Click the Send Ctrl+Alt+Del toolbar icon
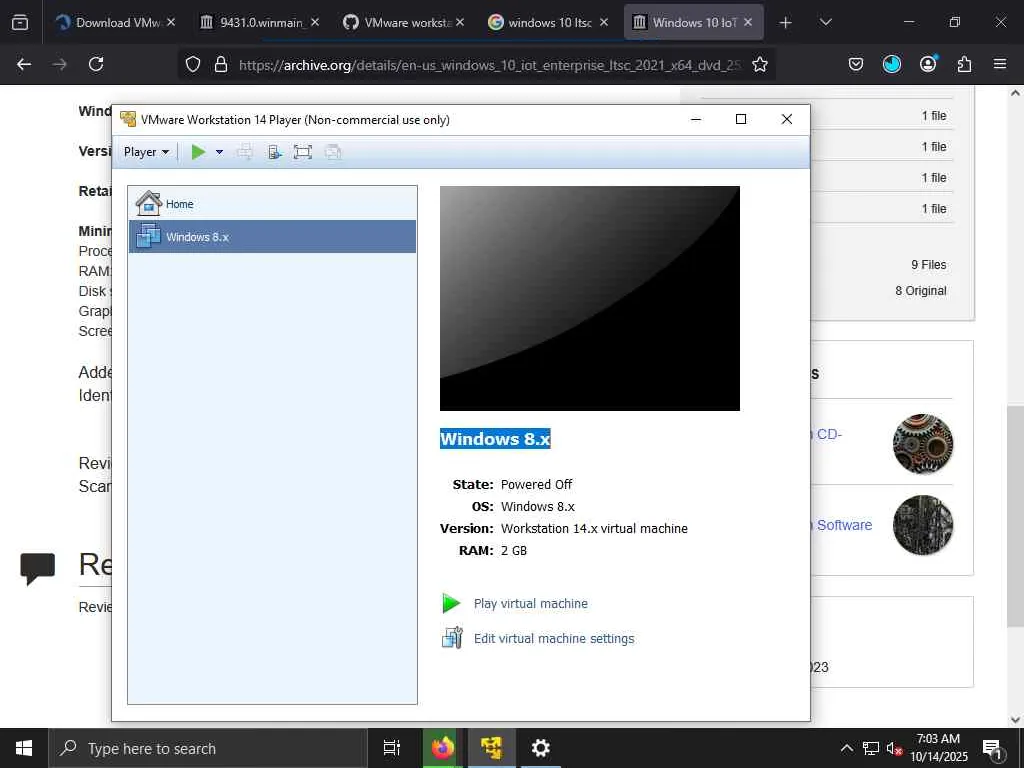This screenshot has width=1024, height=768. (x=245, y=152)
